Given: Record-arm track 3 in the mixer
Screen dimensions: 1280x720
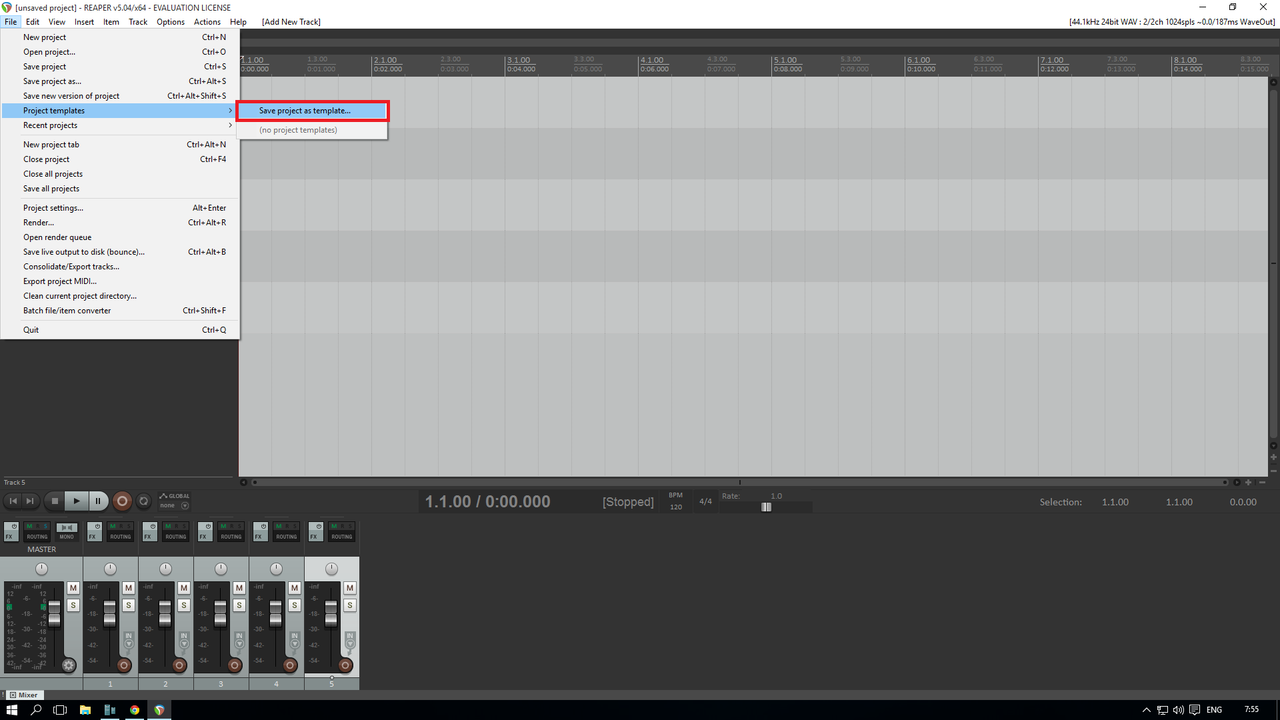Looking at the screenshot, I should (x=235, y=665).
